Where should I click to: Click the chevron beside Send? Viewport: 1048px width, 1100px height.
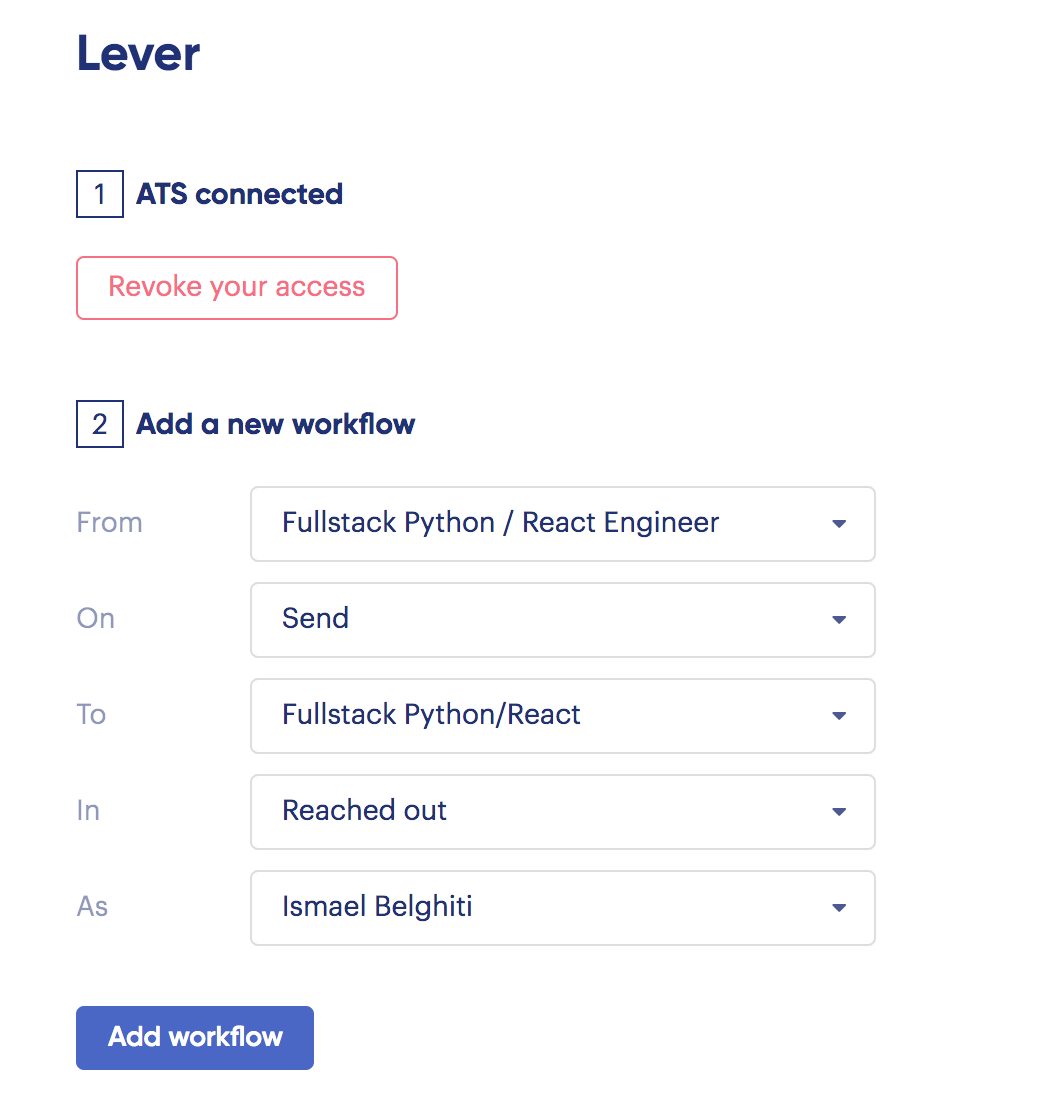pyautogui.click(x=839, y=620)
